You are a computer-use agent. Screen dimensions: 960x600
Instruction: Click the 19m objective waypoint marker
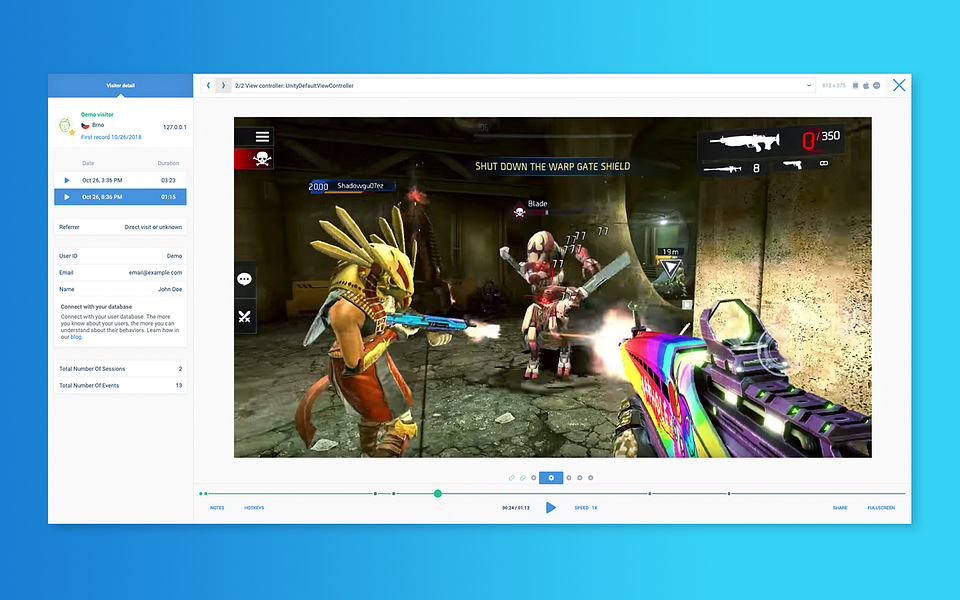click(x=670, y=266)
